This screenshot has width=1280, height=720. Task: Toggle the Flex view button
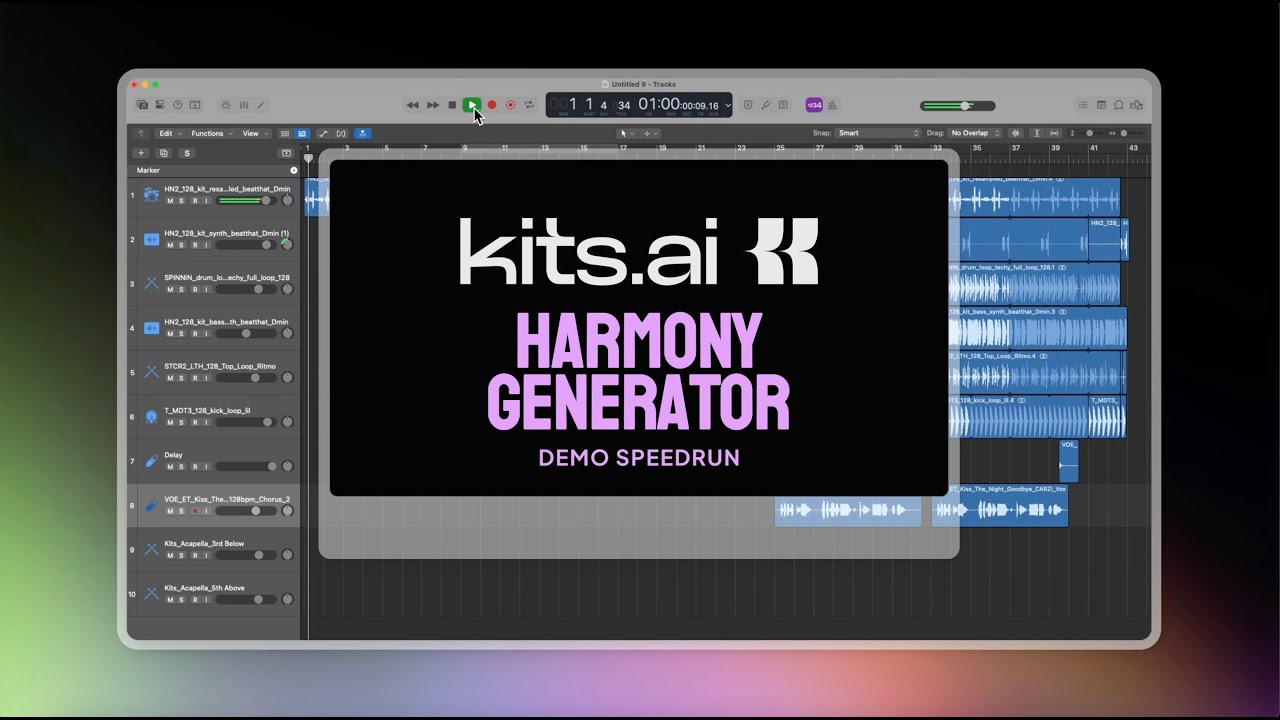point(341,133)
